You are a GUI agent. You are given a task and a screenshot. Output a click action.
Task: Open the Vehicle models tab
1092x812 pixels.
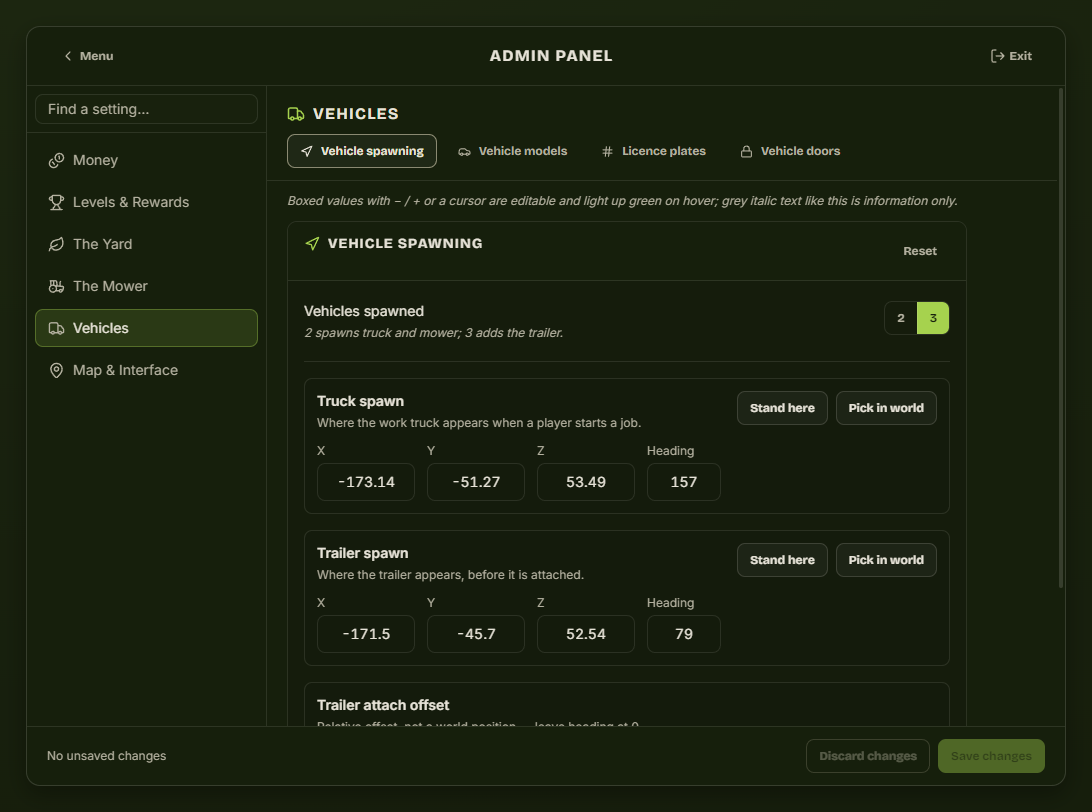[513, 151]
